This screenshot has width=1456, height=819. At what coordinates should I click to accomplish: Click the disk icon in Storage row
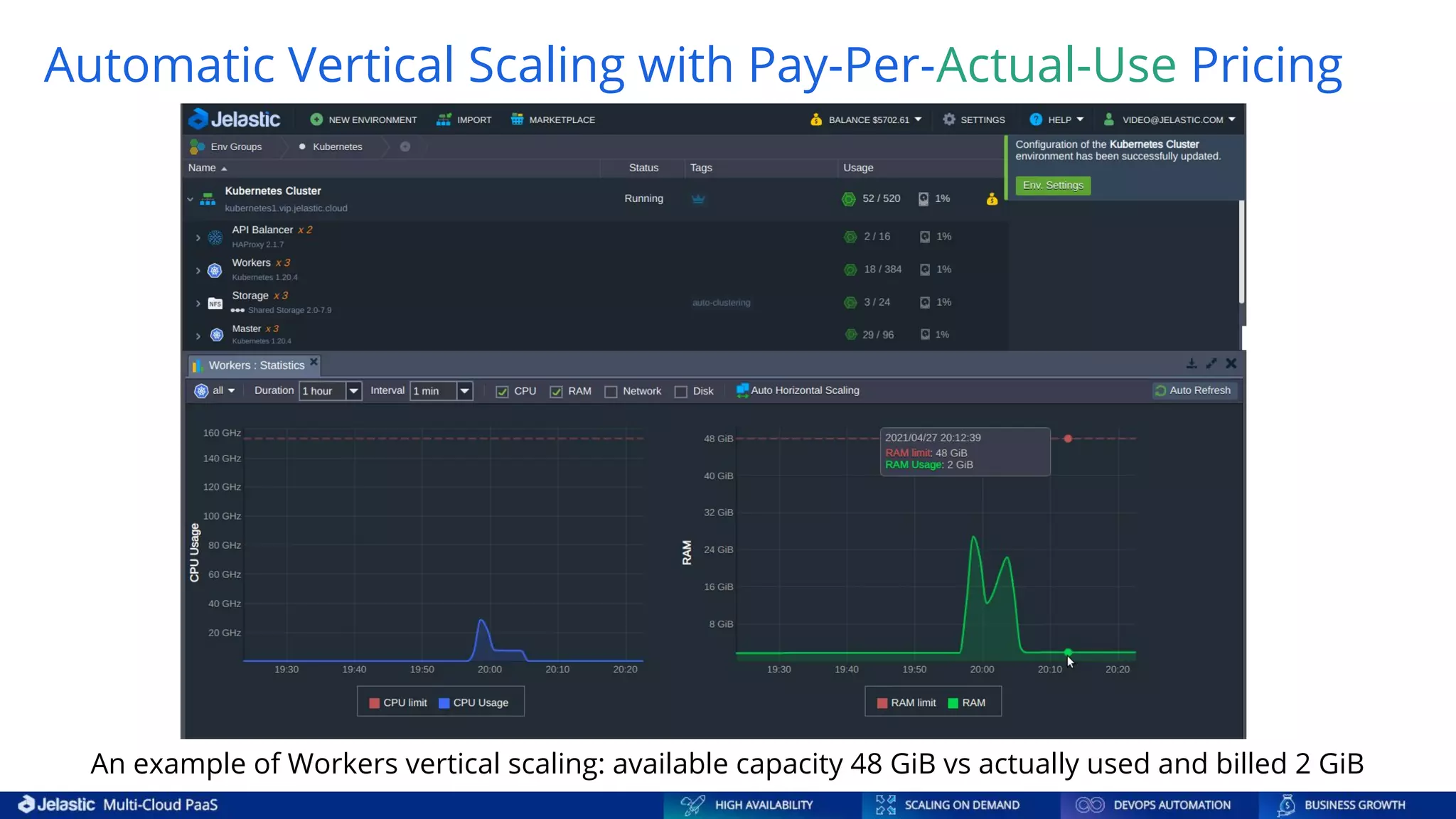[x=925, y=302]
